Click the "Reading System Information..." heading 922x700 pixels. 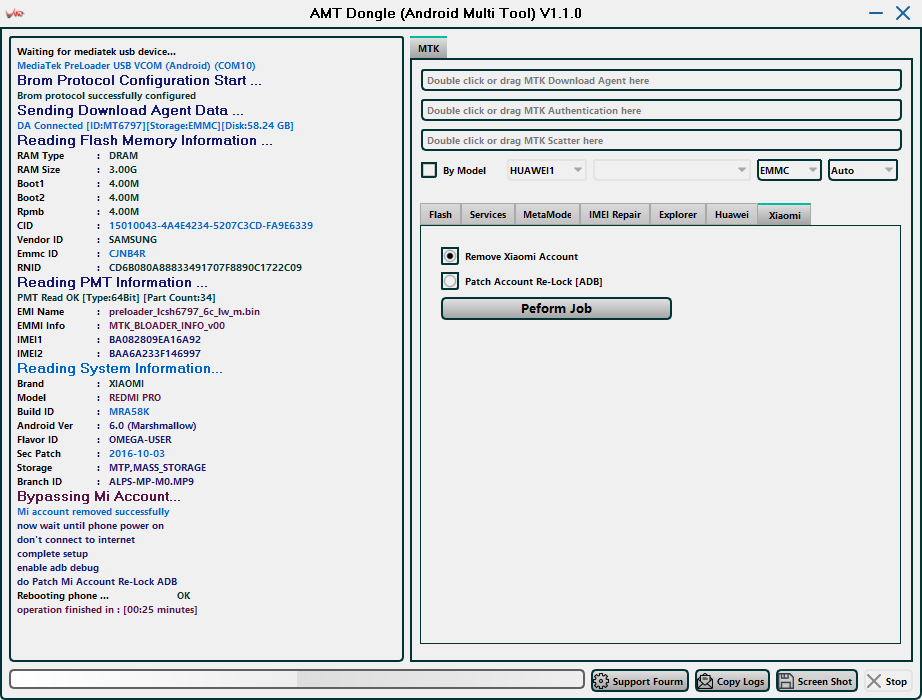[119, 368]
